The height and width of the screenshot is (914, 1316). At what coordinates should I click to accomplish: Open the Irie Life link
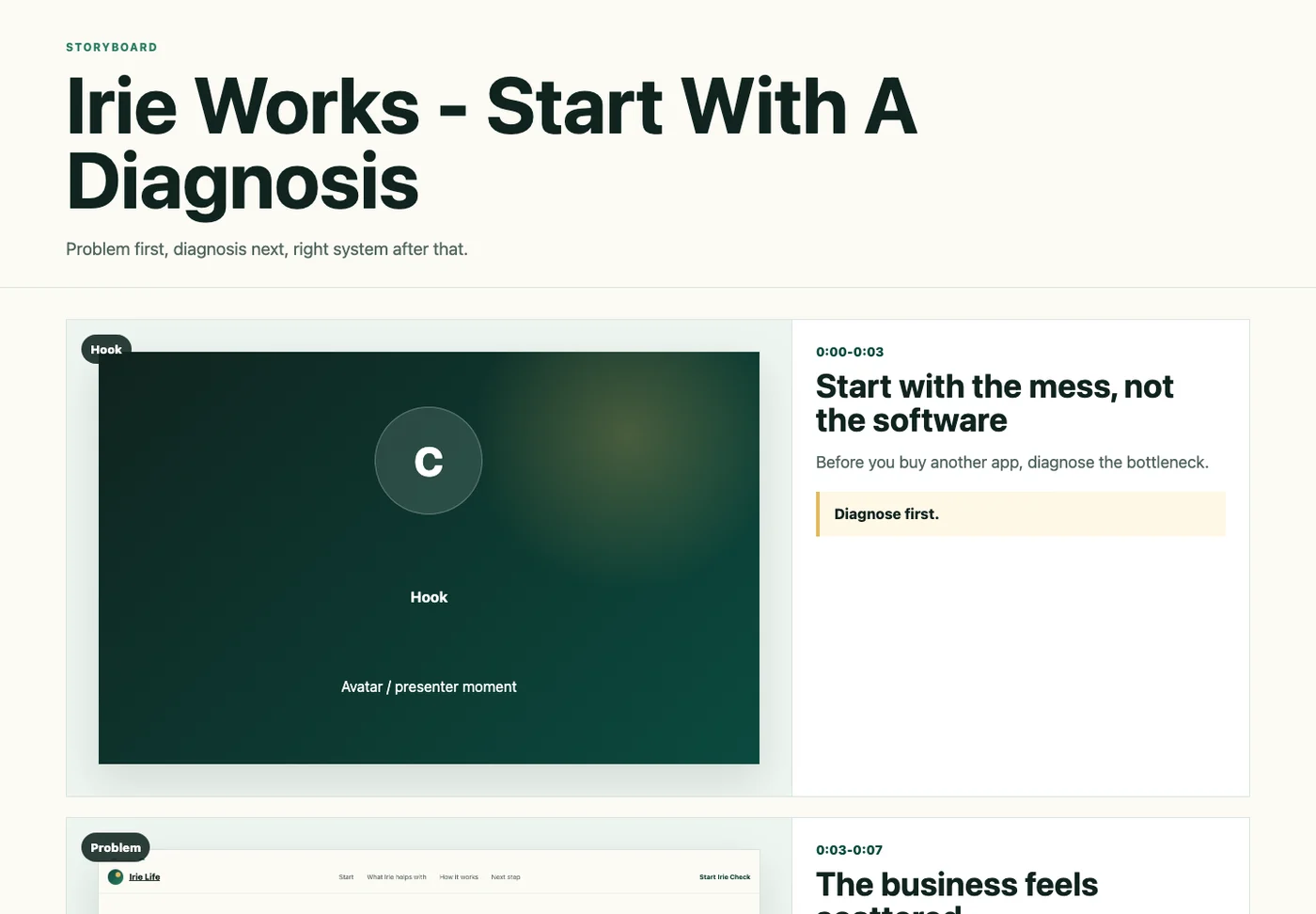[145, 876]
